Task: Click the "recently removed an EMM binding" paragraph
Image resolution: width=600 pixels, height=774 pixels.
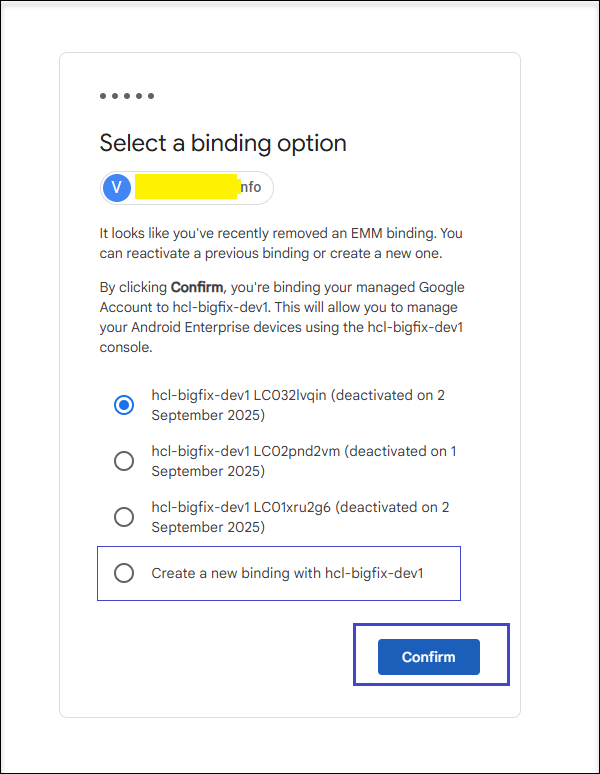Action: 280,242
